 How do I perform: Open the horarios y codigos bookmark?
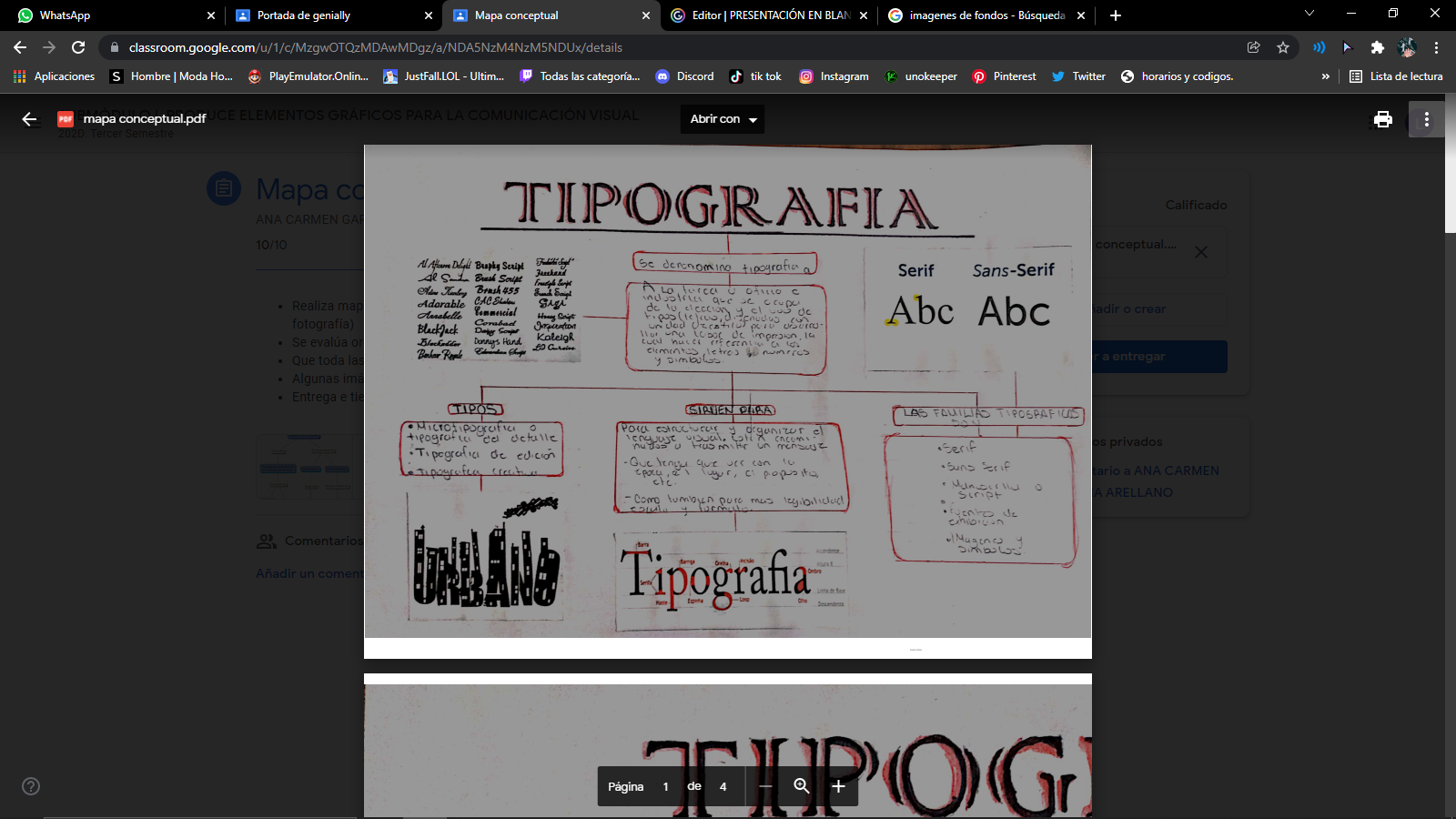pyautogui.click(x=1177, y=76)
